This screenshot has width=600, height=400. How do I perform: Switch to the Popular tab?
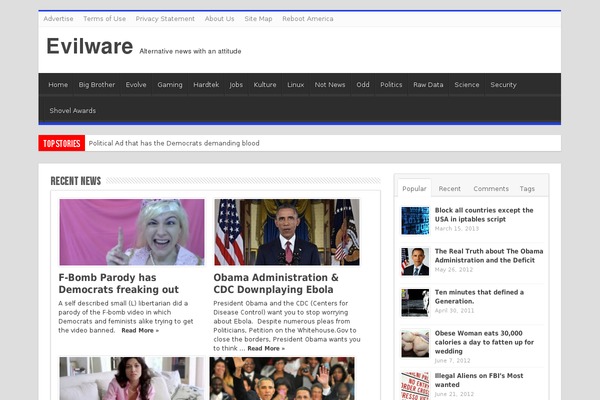pos(414,189)
